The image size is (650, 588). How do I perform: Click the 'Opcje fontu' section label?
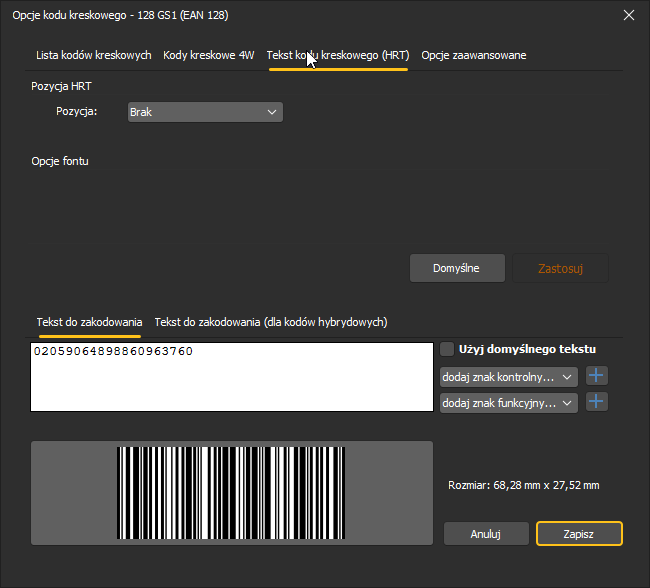(x=60, y=161)
